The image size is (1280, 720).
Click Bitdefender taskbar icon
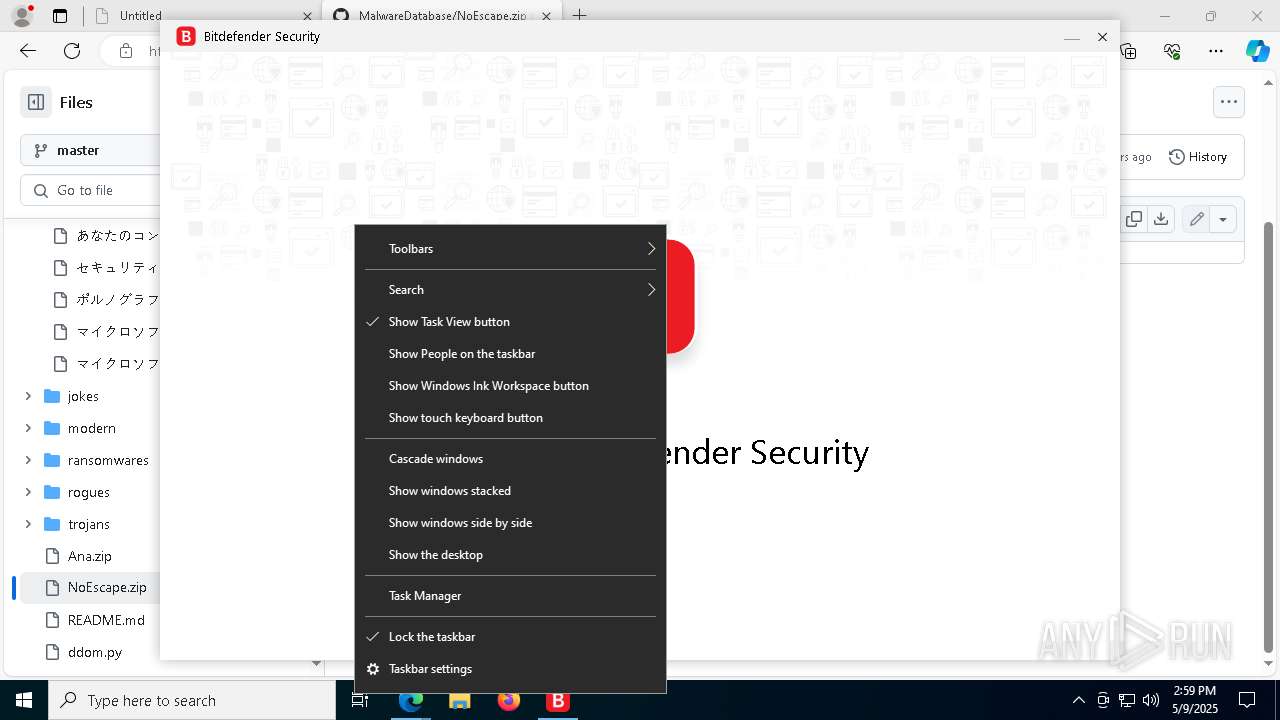click(557, 700)
